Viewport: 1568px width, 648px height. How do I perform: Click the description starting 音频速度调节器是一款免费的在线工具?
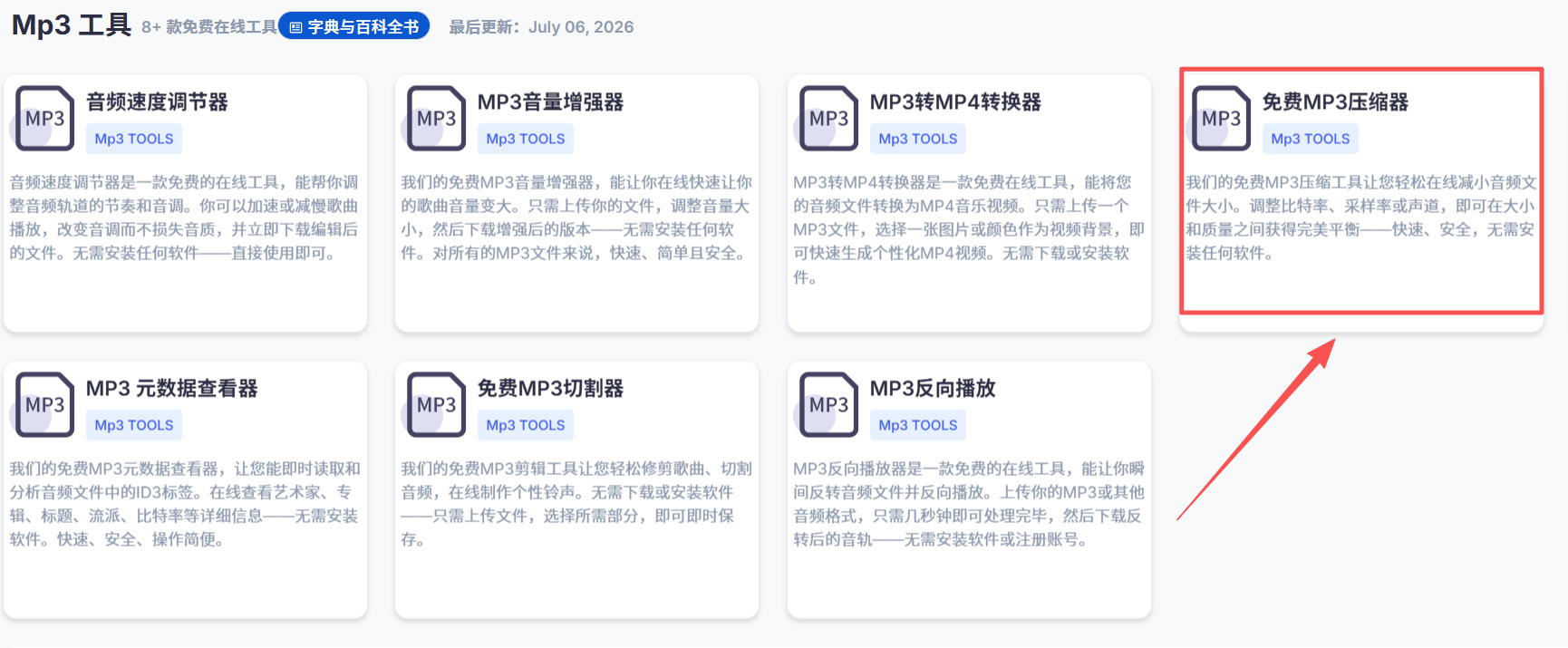[x=184, y=218]
